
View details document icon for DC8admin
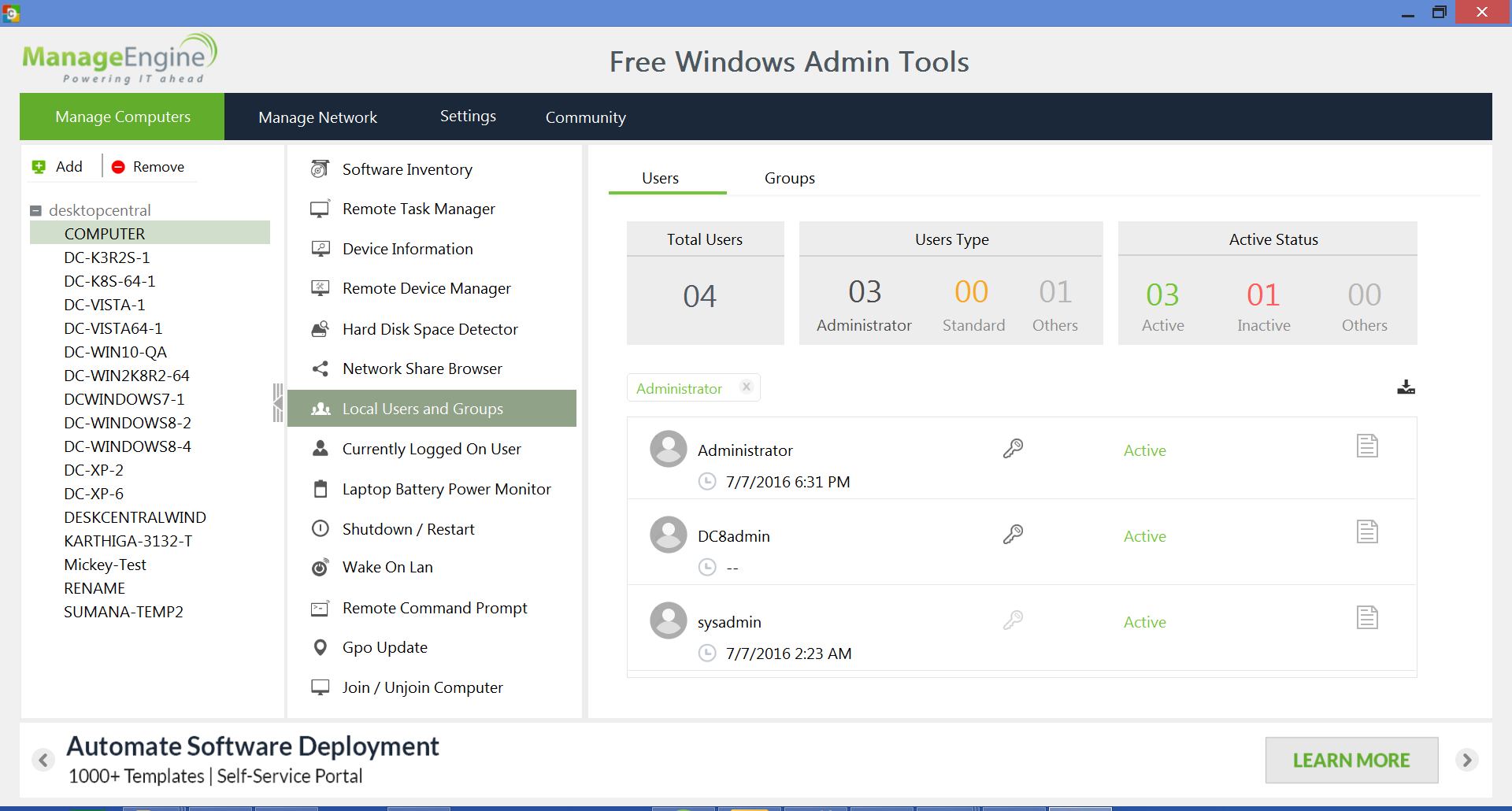click(1367, 531)
